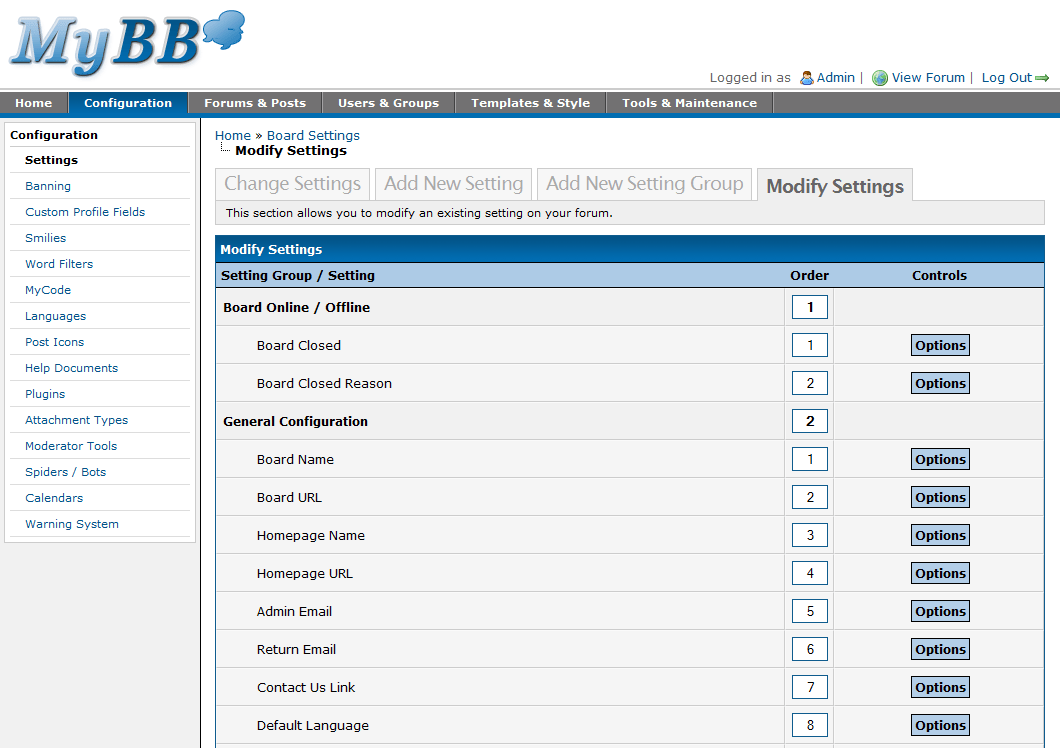Viewport: 1060px width, 748px height.
Task: Open the Tools & Maintenance menu
Action: (x=688, y=102)
